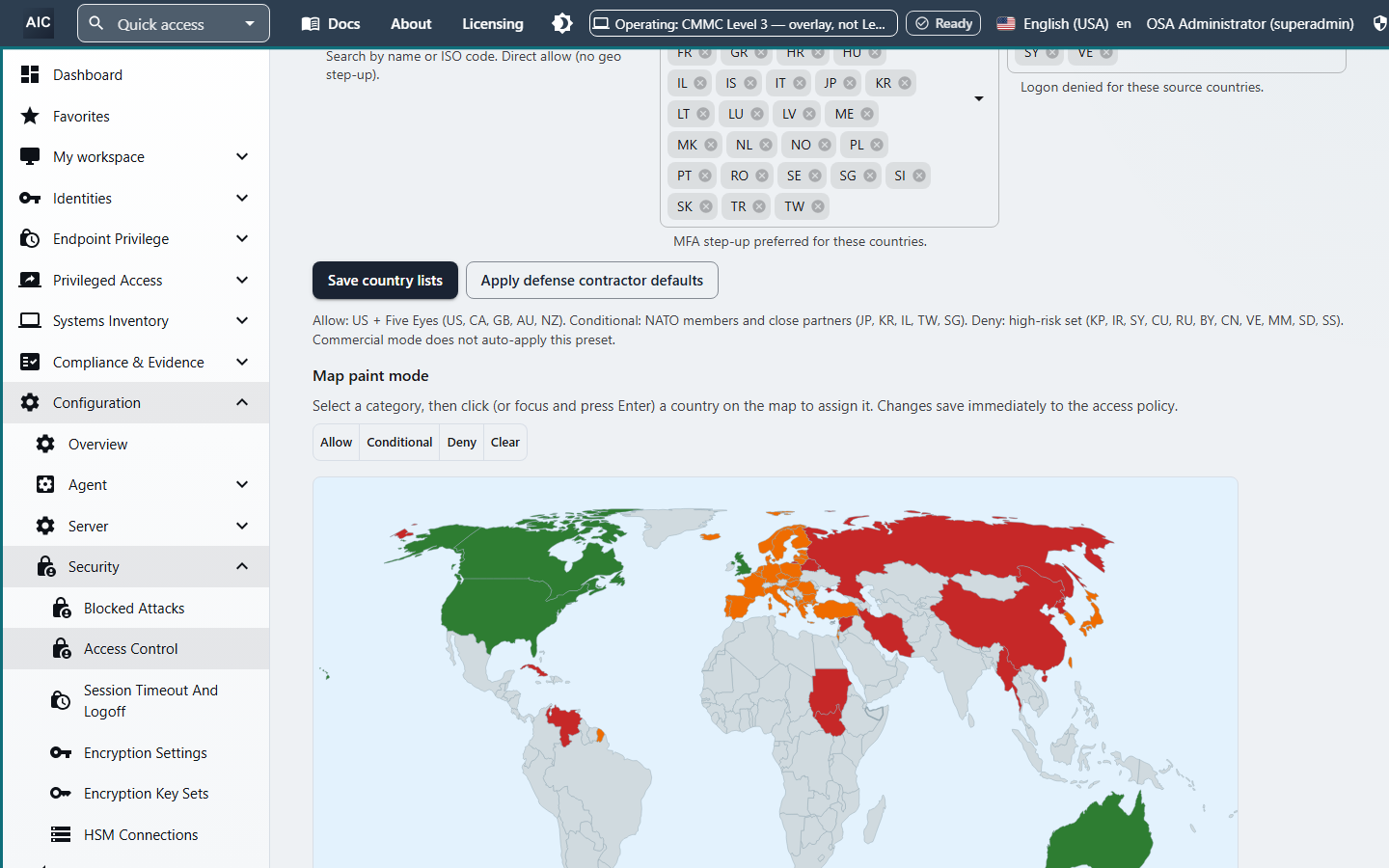Select the Clear paint mode
Image resolution: width=1389 pixels, height=868 pixels.
click(x=505, y=442)
